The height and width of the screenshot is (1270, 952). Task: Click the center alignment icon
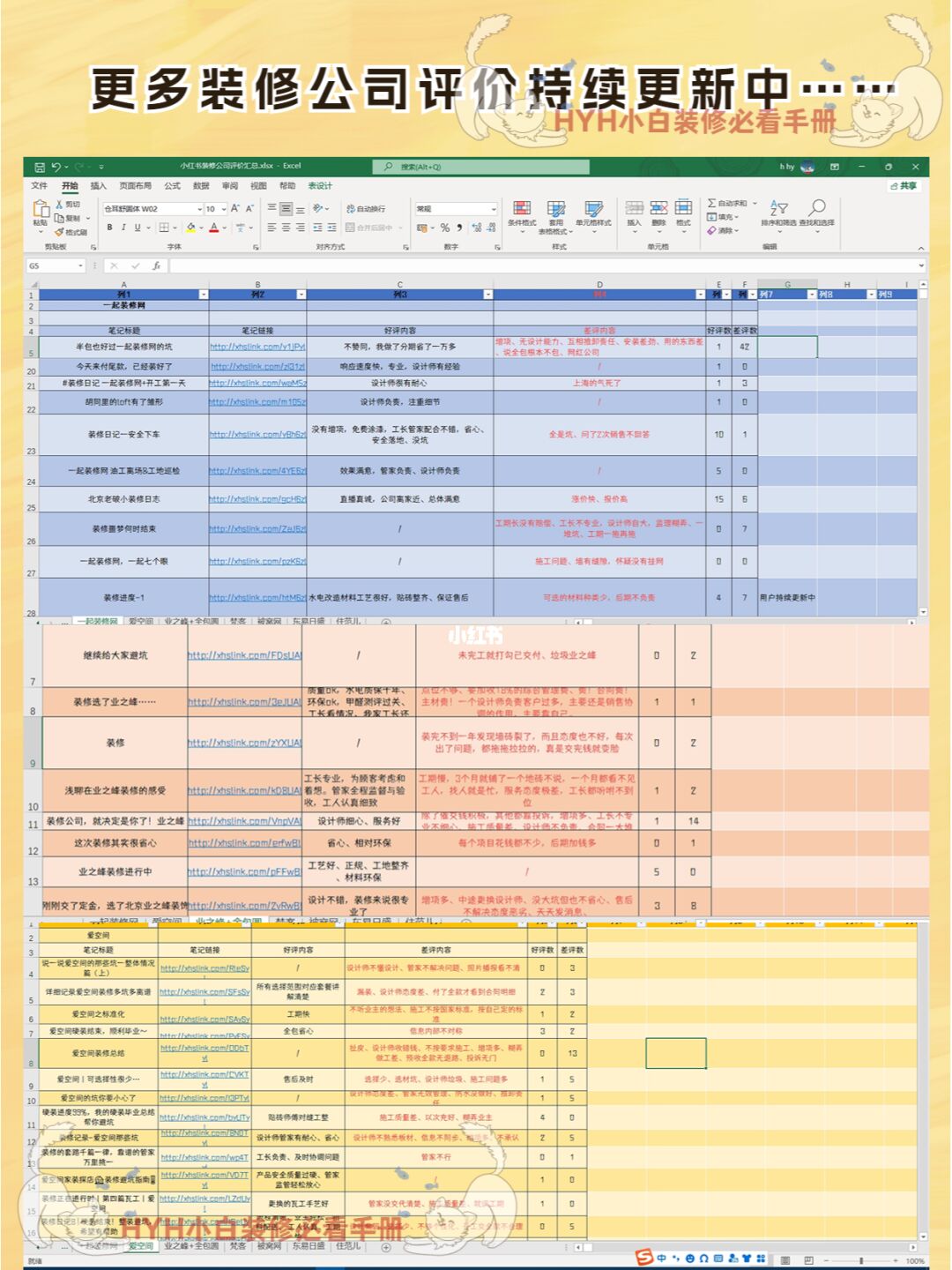click(x=286, y=228)
